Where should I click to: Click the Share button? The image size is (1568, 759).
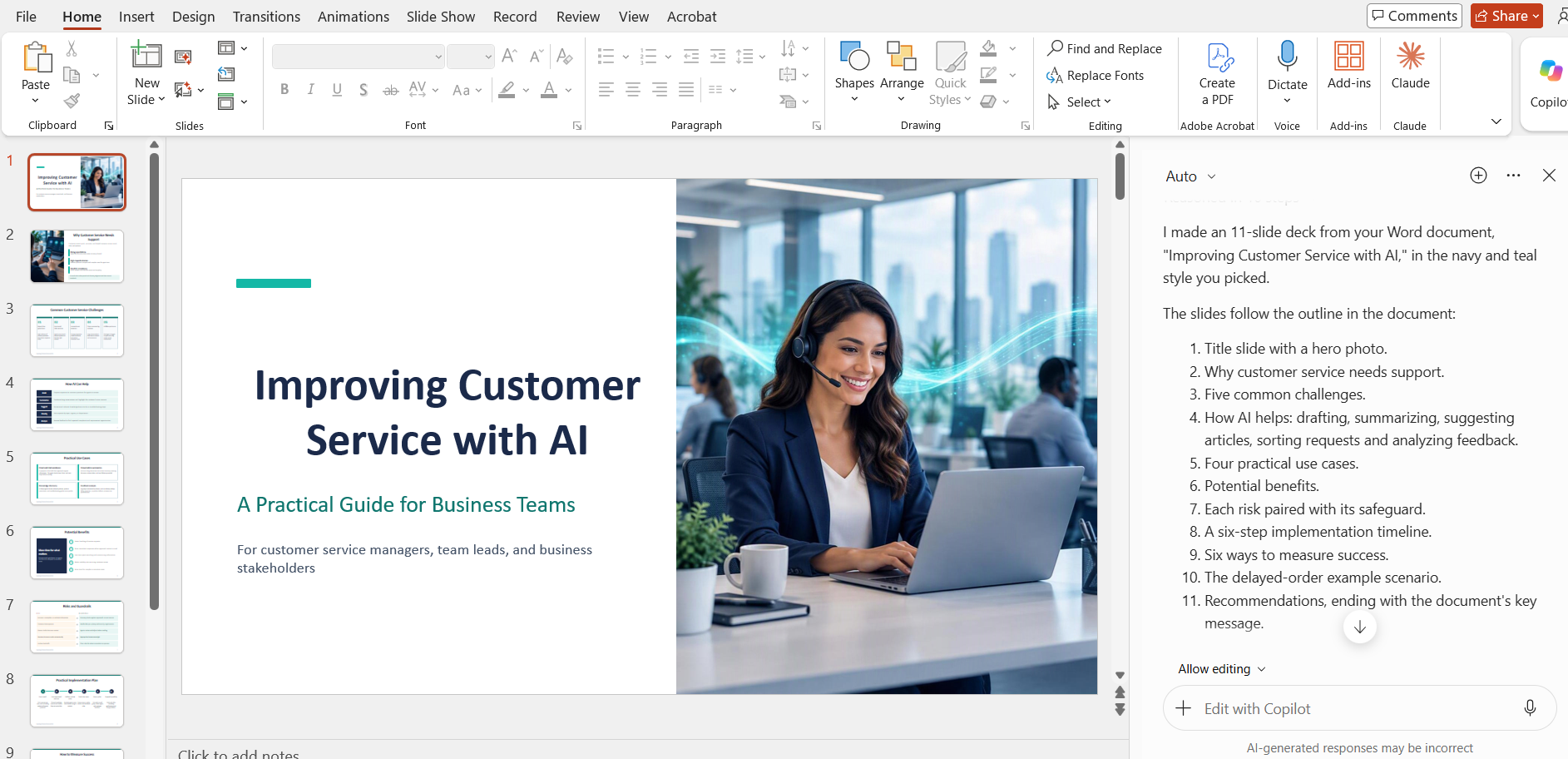coord(1506,16)
